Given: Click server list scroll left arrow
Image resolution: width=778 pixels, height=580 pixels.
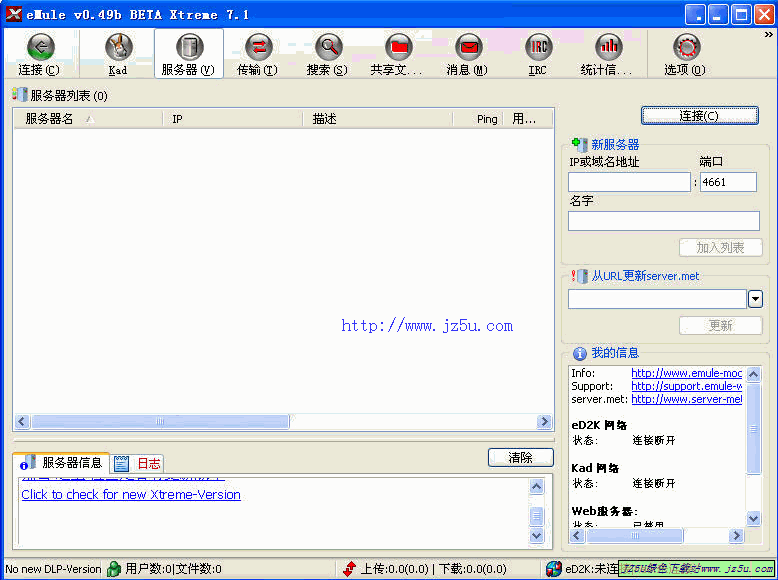Looking at the screenshot, I should pos(22,422).
